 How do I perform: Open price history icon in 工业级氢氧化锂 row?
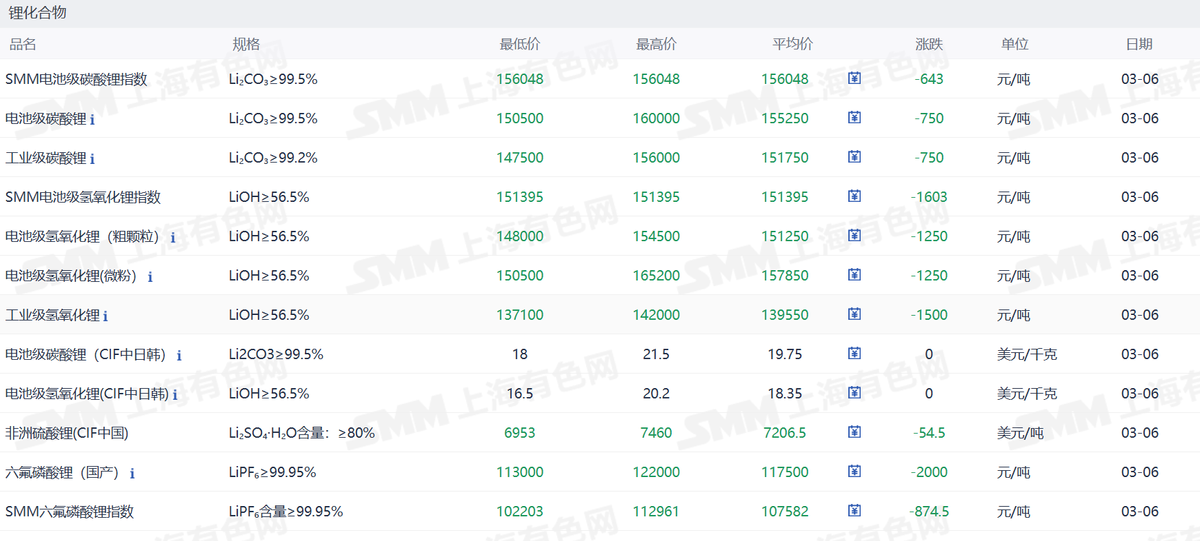(x=855, y=314)
